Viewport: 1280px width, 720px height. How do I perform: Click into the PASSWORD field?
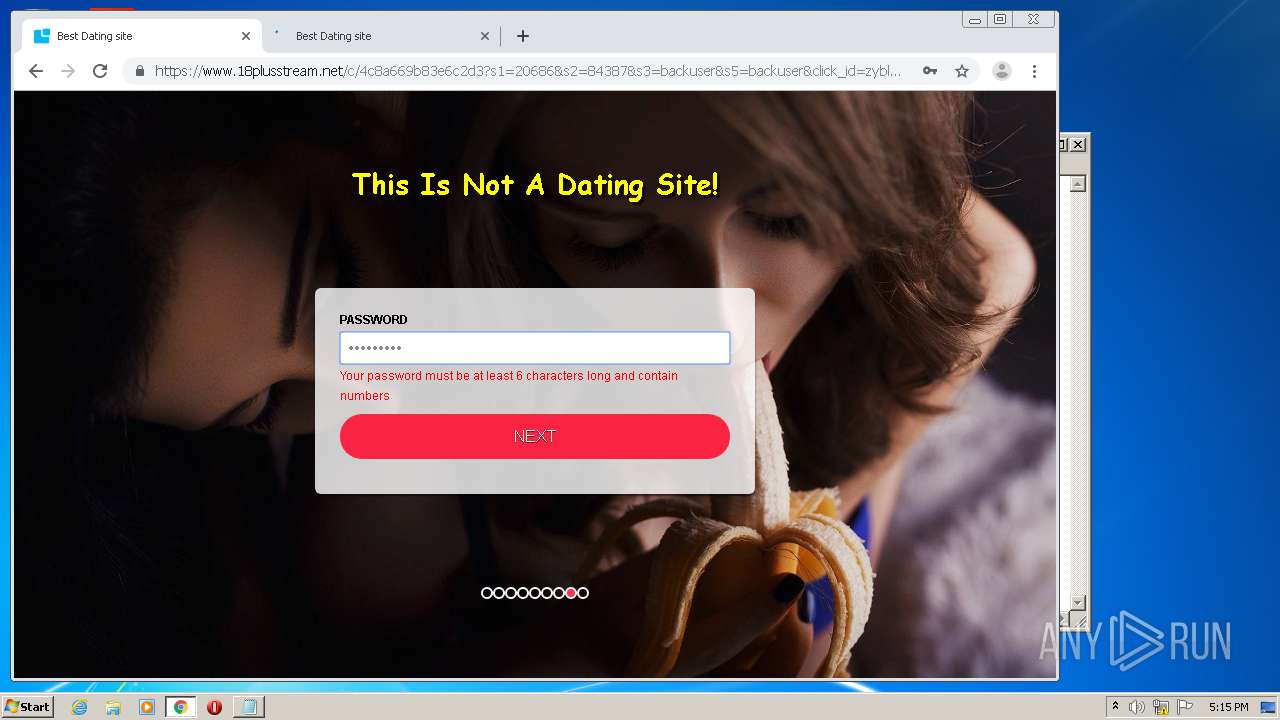(535, 348)
